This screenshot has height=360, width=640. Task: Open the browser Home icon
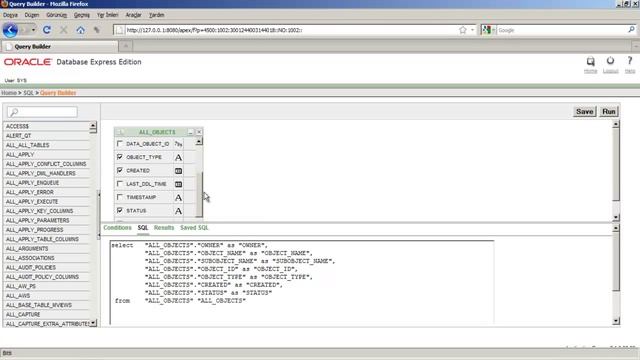80,30
